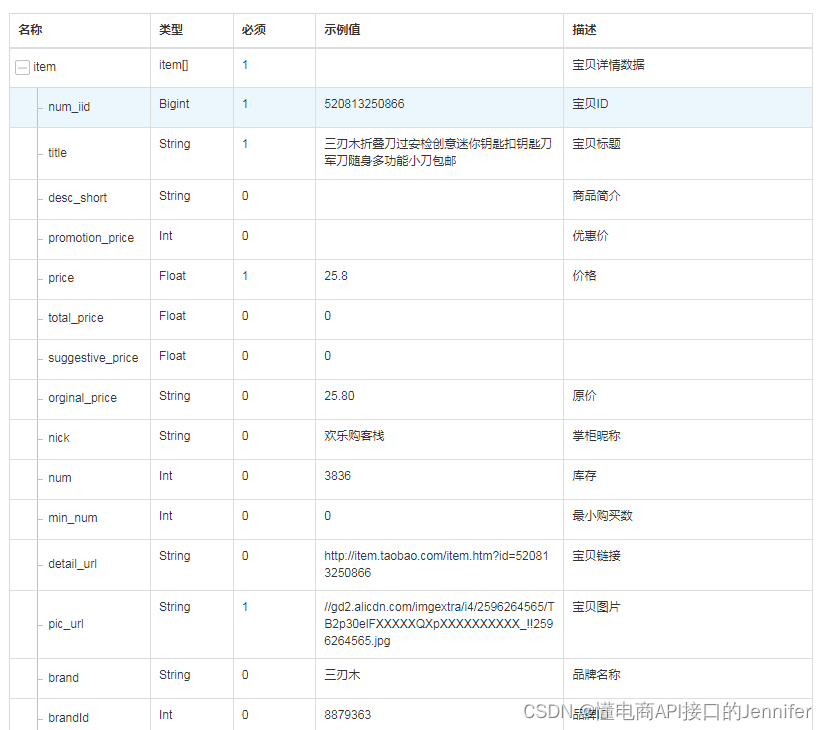Select the 描述 column header
Image resolution: width=827 pixels, height=730 pixels.
pos(584,30)
